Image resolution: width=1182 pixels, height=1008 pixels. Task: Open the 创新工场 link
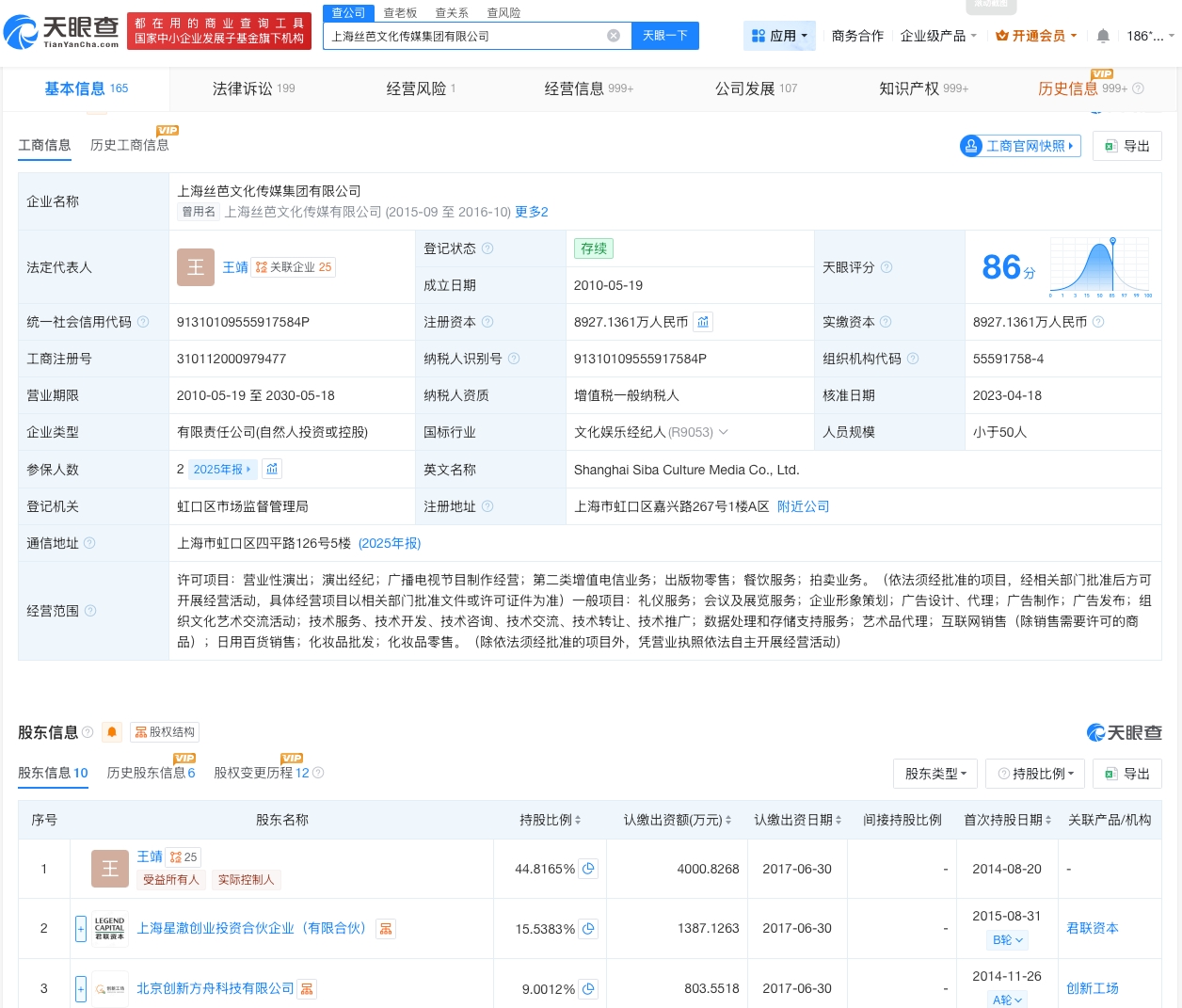pyautogui.click(x=1093, y=988)
